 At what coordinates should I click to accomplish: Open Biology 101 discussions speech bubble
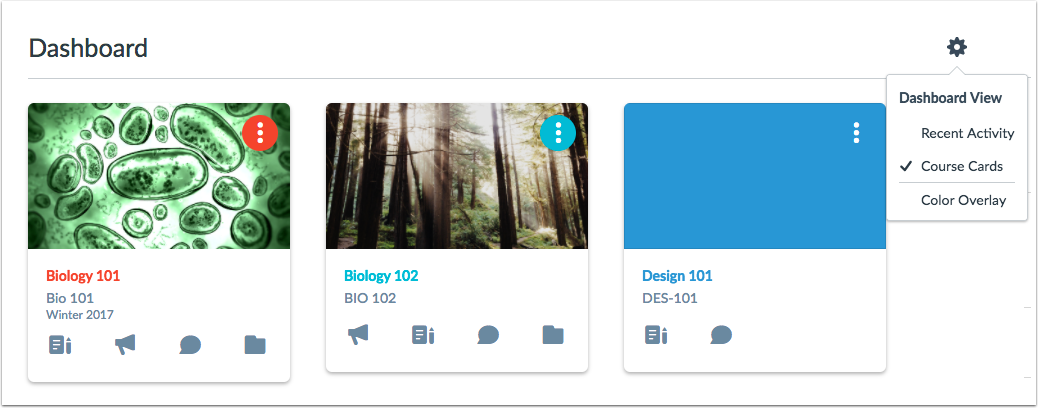click(x=190, y=345)
